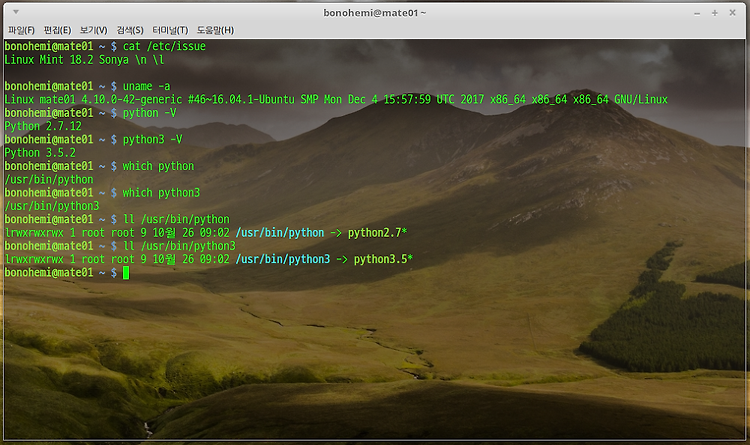
Task: Click the 'python -V' command text
Action: tap(149, 113)
